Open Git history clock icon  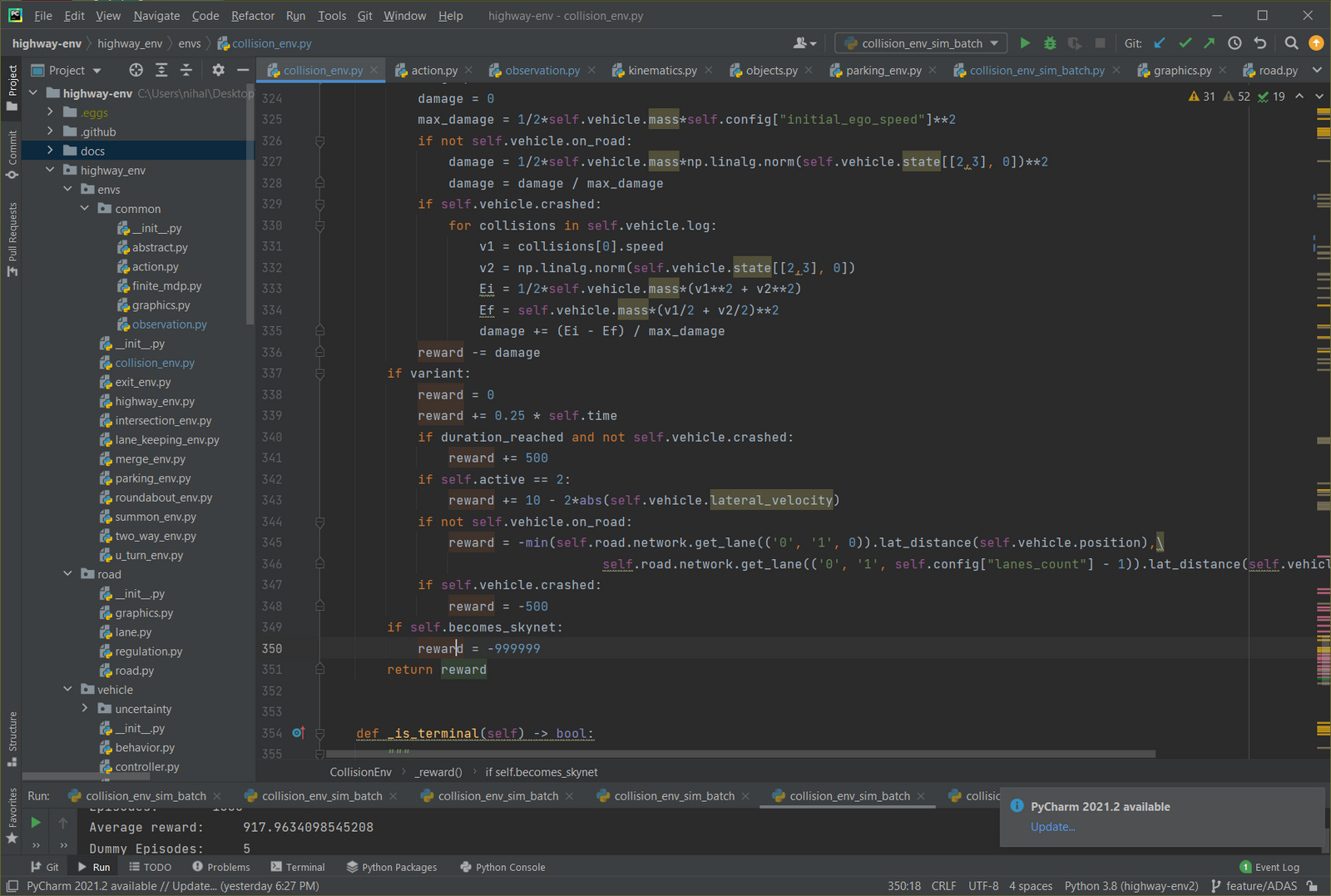click(x=1235, y=43)
